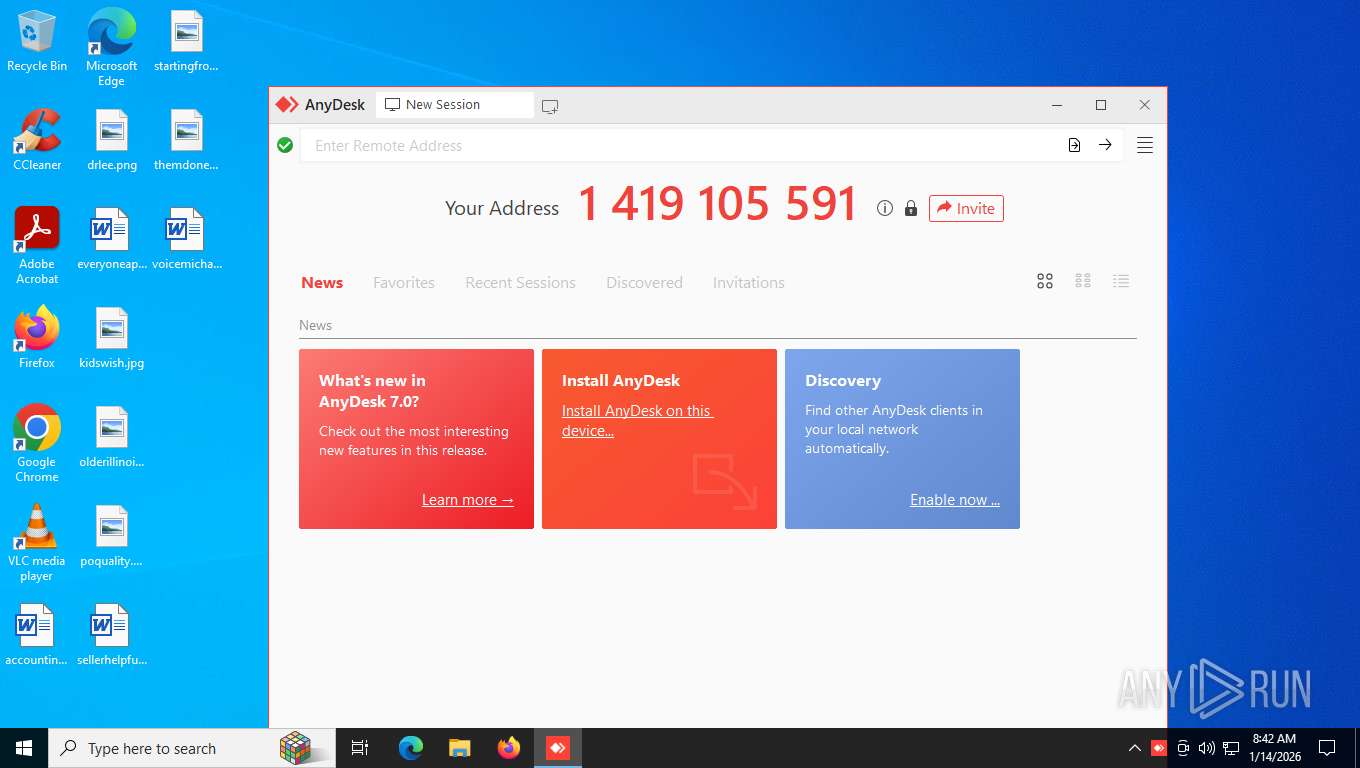The width and height of the screenshot is (1360, 768).
Task: Click AnyDesk icon in the taskbar
Action: pos(558,748)
